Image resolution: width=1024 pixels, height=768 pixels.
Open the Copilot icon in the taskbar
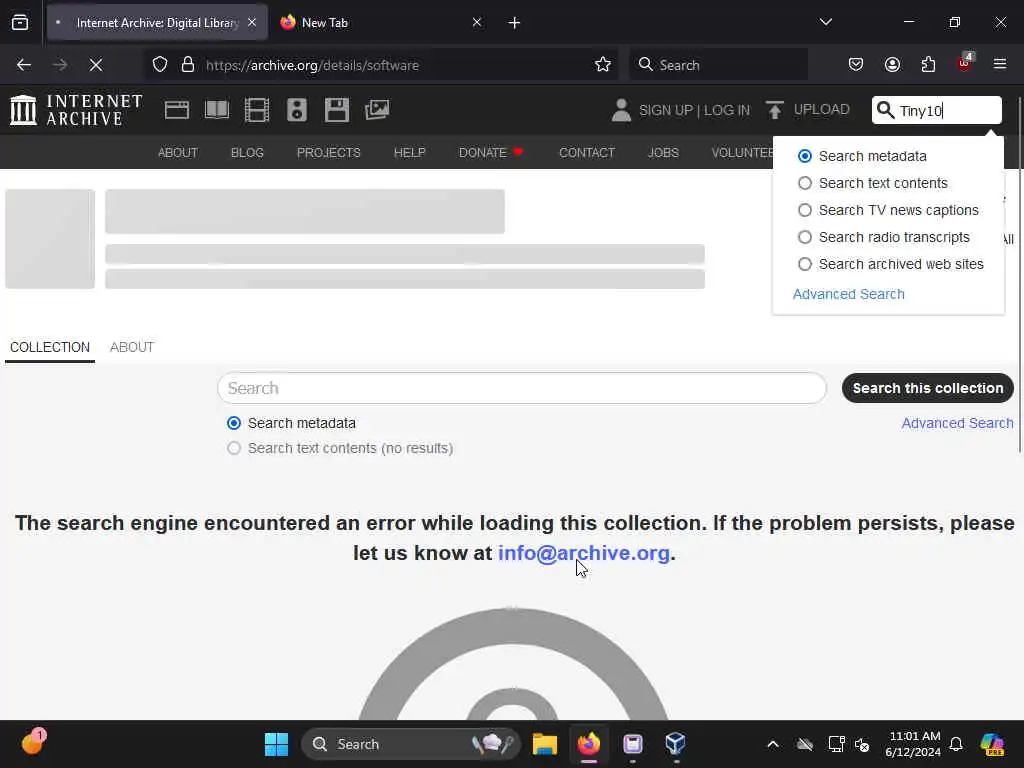pyautogui.click(x=992, y=744)
